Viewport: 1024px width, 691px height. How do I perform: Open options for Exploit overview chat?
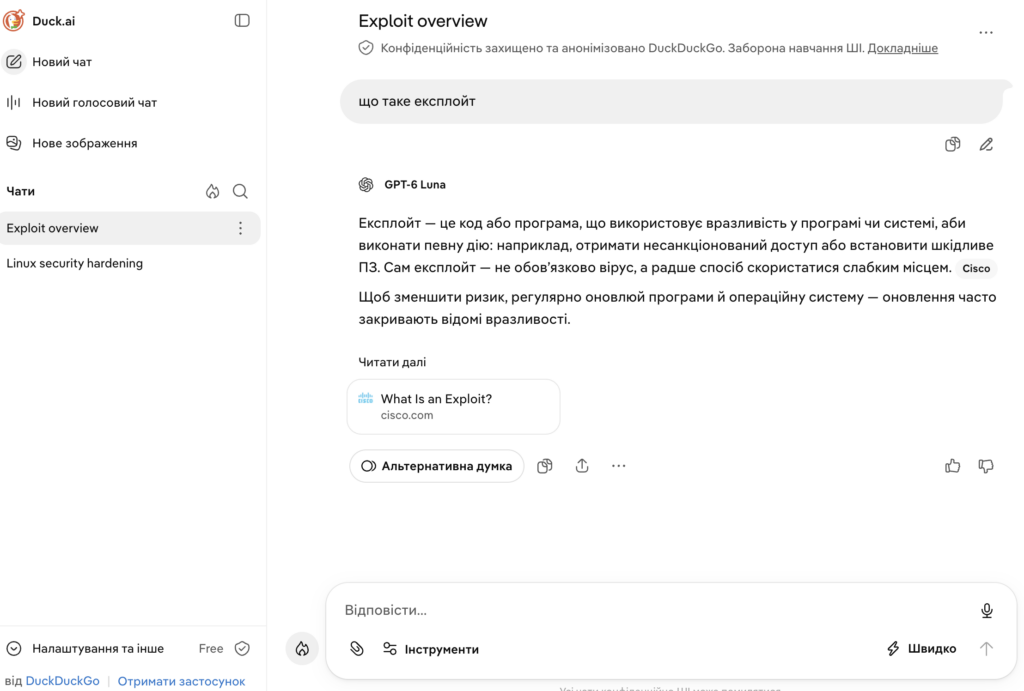coord(240,228)
